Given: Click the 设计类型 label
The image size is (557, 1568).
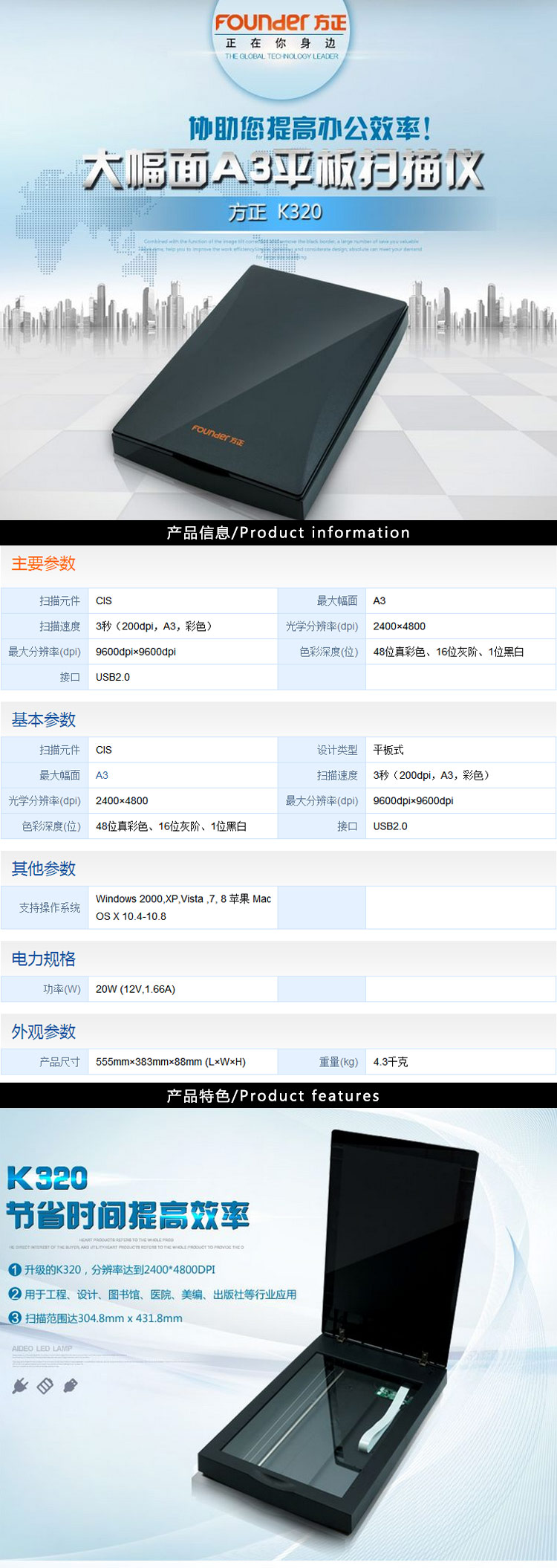Looking at the screenshot, I should (x=337, y=750).
